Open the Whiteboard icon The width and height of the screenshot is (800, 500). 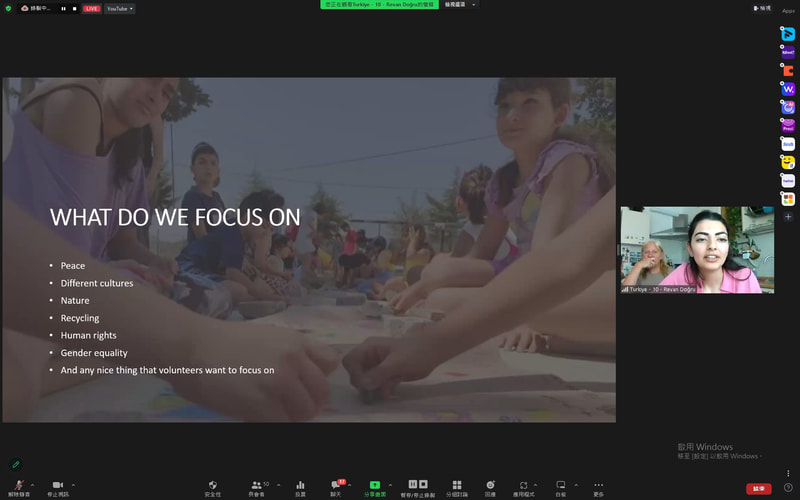click(x=561, y=487)
